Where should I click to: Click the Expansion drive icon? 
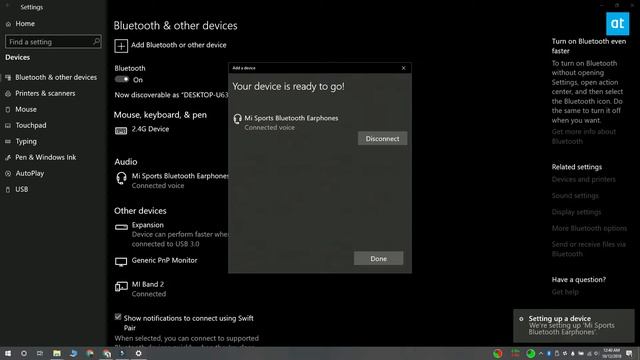click(121, 227)
